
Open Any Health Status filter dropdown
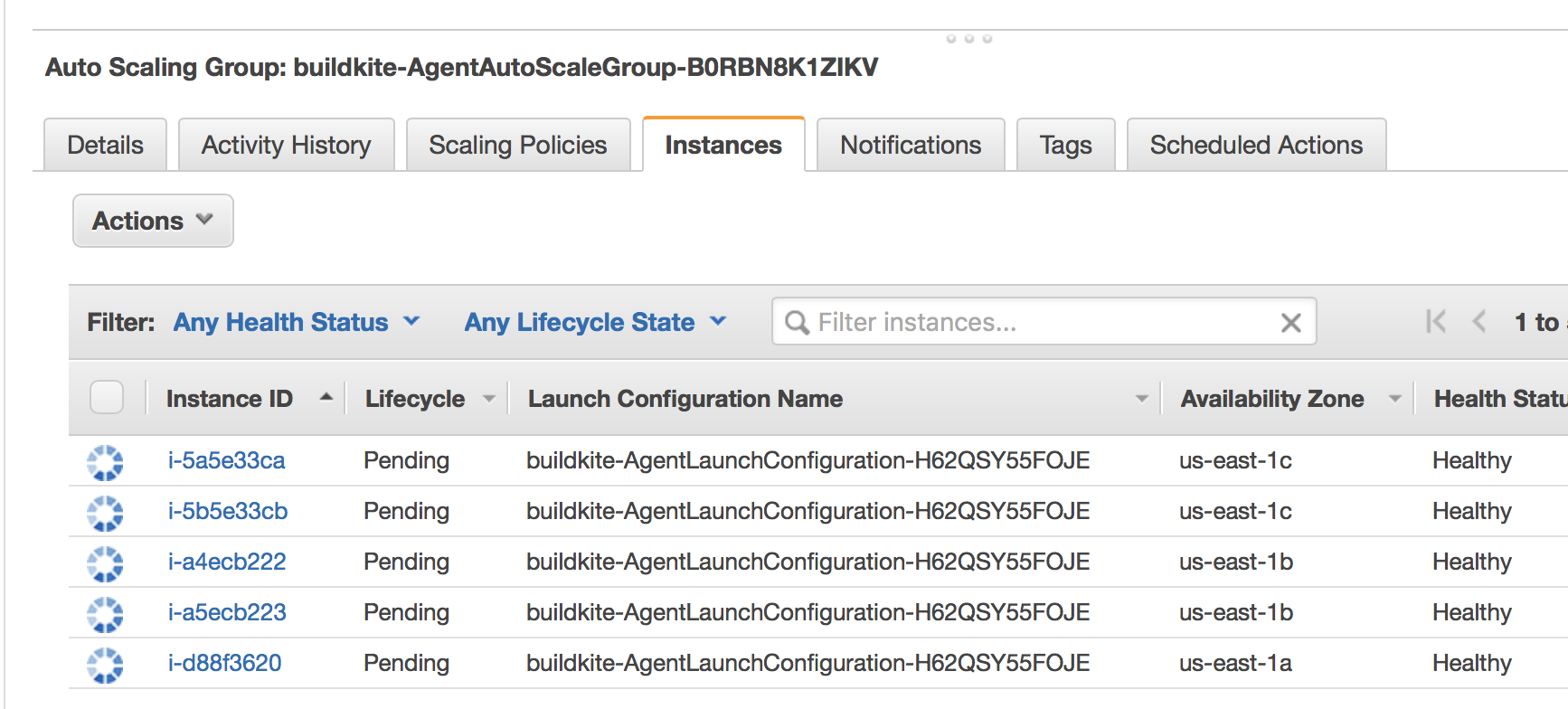pyautogui.click(x=297, y=322)
